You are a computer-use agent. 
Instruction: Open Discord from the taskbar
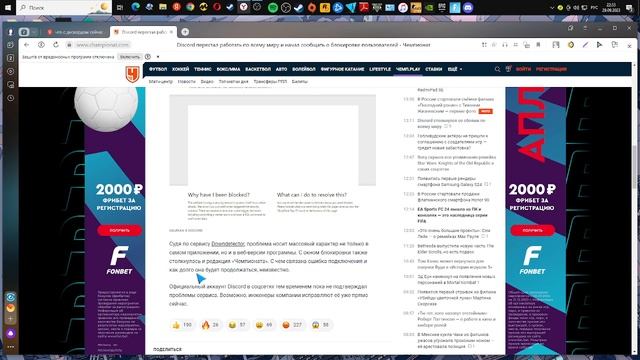click(x=468, y=7)
